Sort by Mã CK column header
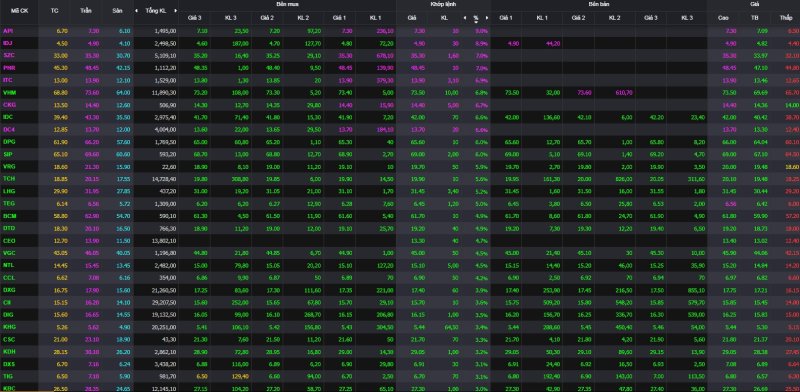 (18, 11)
